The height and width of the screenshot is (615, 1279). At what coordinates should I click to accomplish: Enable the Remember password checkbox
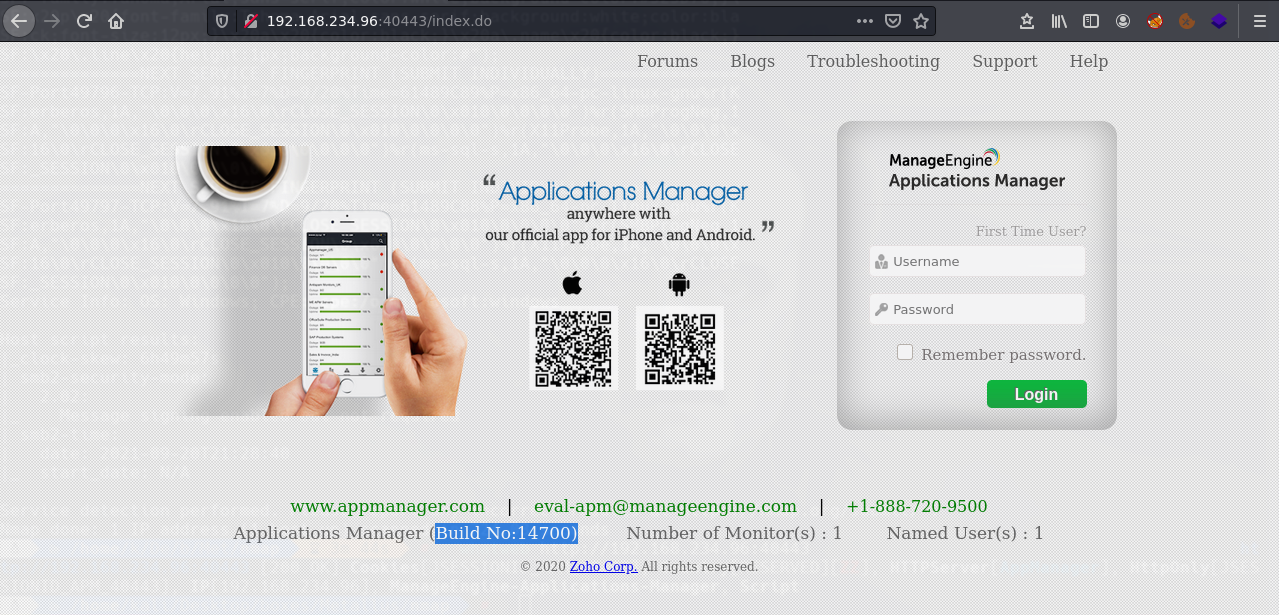point(905,353)
